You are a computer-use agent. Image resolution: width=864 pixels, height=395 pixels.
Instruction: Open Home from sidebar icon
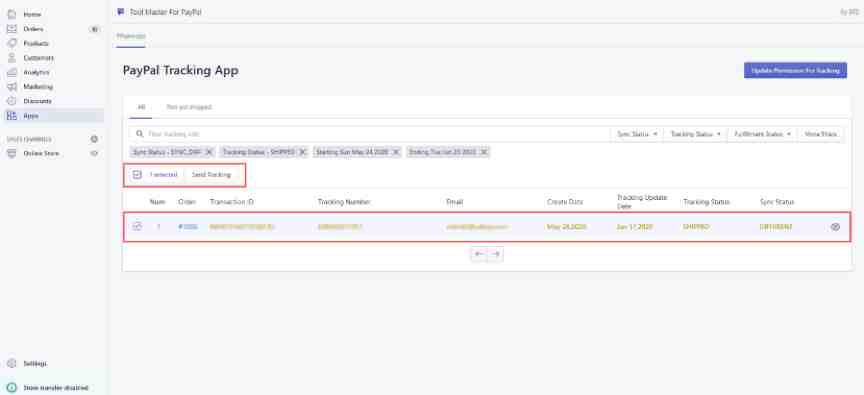click(12, 14)
